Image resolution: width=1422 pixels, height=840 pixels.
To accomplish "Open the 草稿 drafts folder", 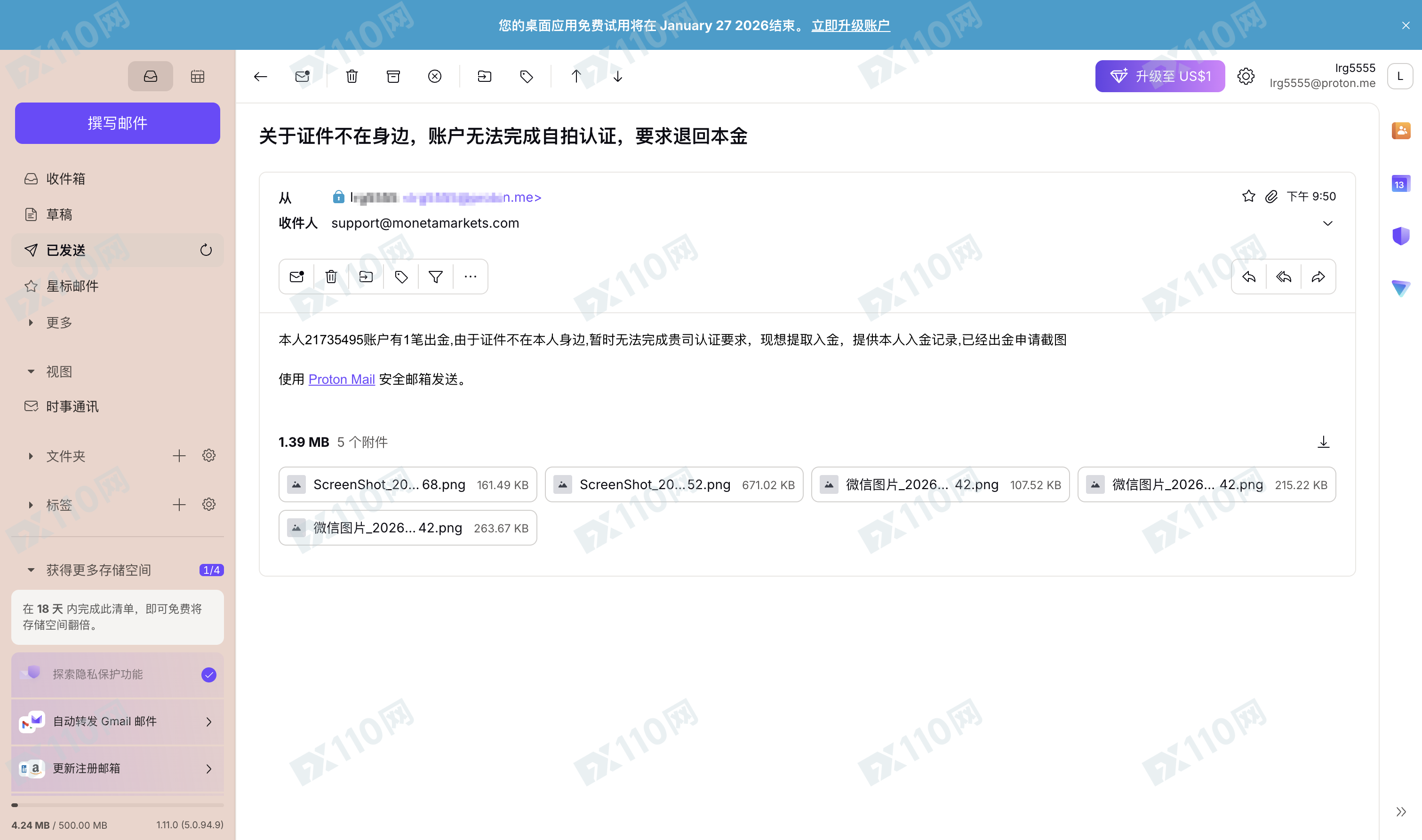I will [59, 214].
